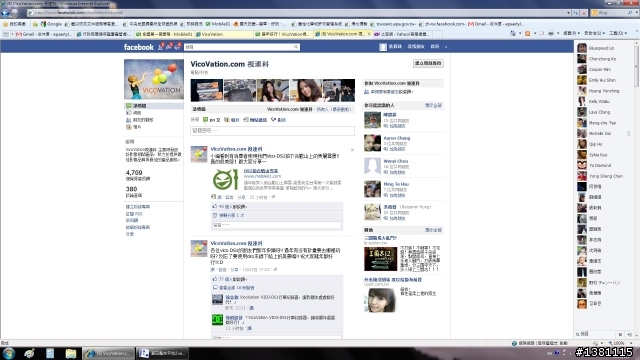Click the Windows Start orb
The height and width of the screenshot is (360, 640).
9,353
